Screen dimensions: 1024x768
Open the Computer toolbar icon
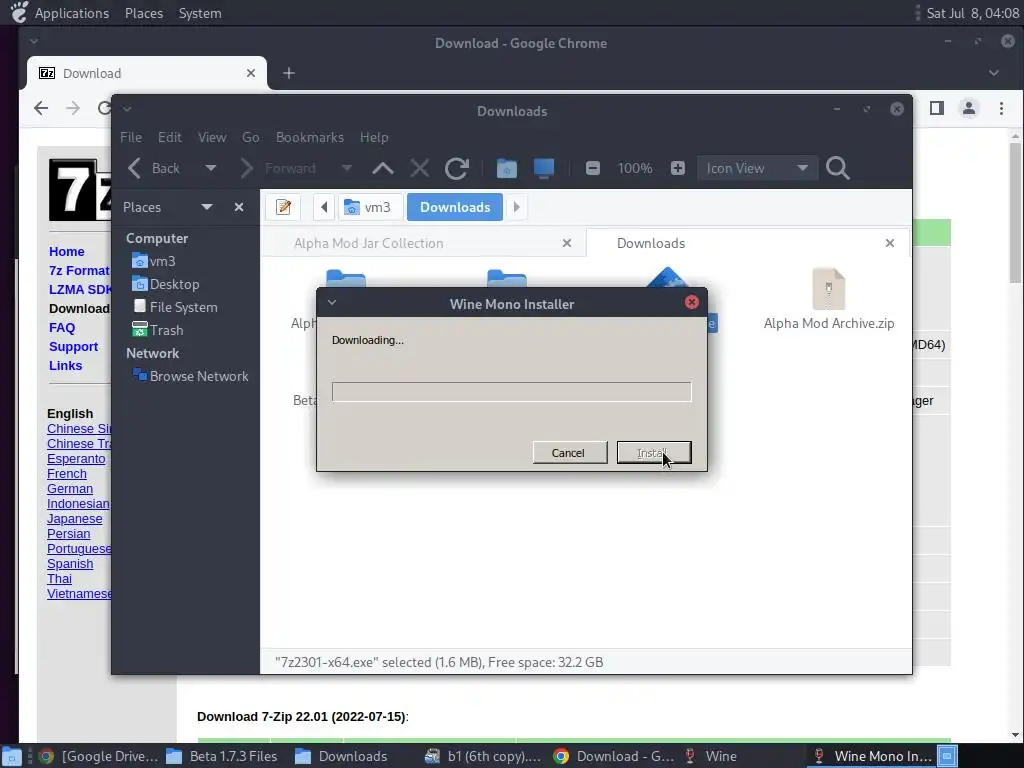pyautogui.click(x=543, y=168)
